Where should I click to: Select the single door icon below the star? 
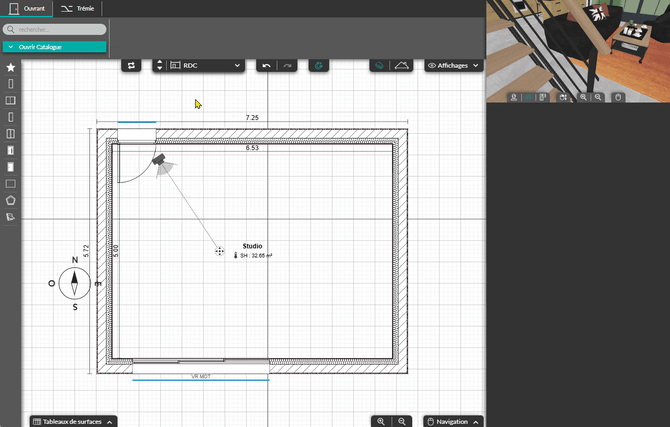(x=11, y=84)
